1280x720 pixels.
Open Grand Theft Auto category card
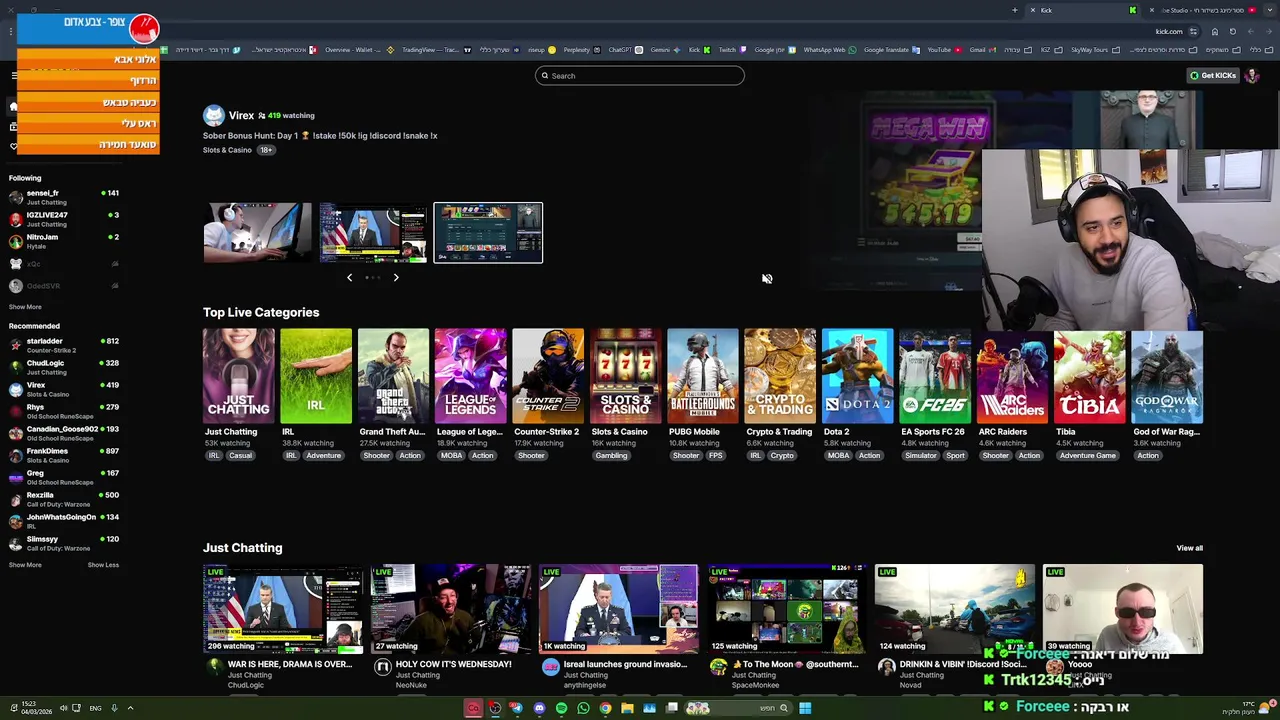[393, 376]
